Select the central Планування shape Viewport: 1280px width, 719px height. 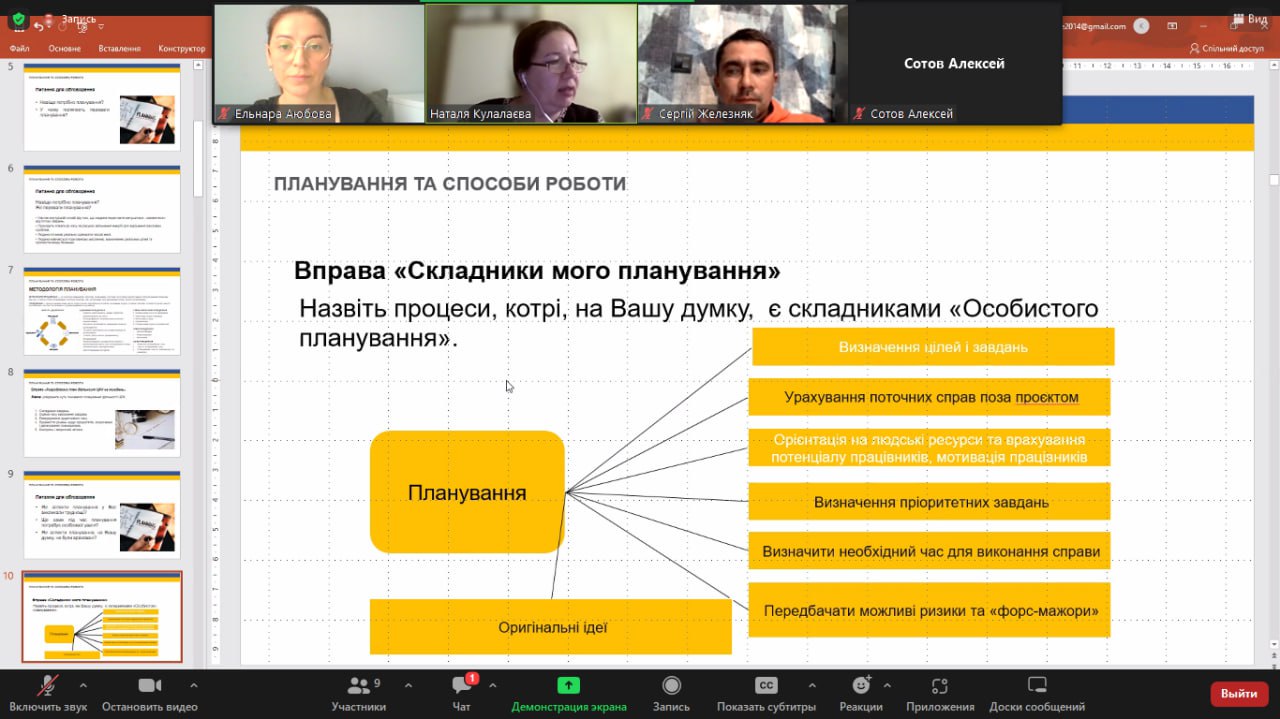(x=467, y=492)
